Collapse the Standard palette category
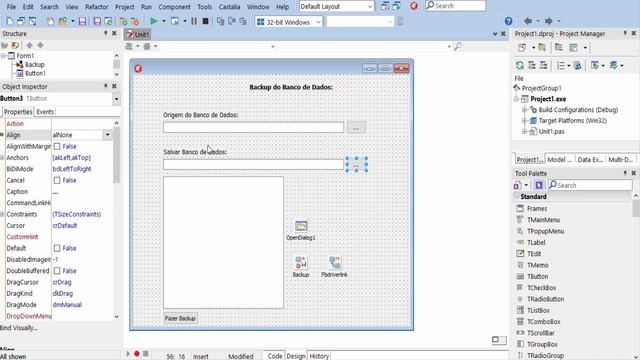The height and width of the screenshot is (360, 640). point(517,196)
